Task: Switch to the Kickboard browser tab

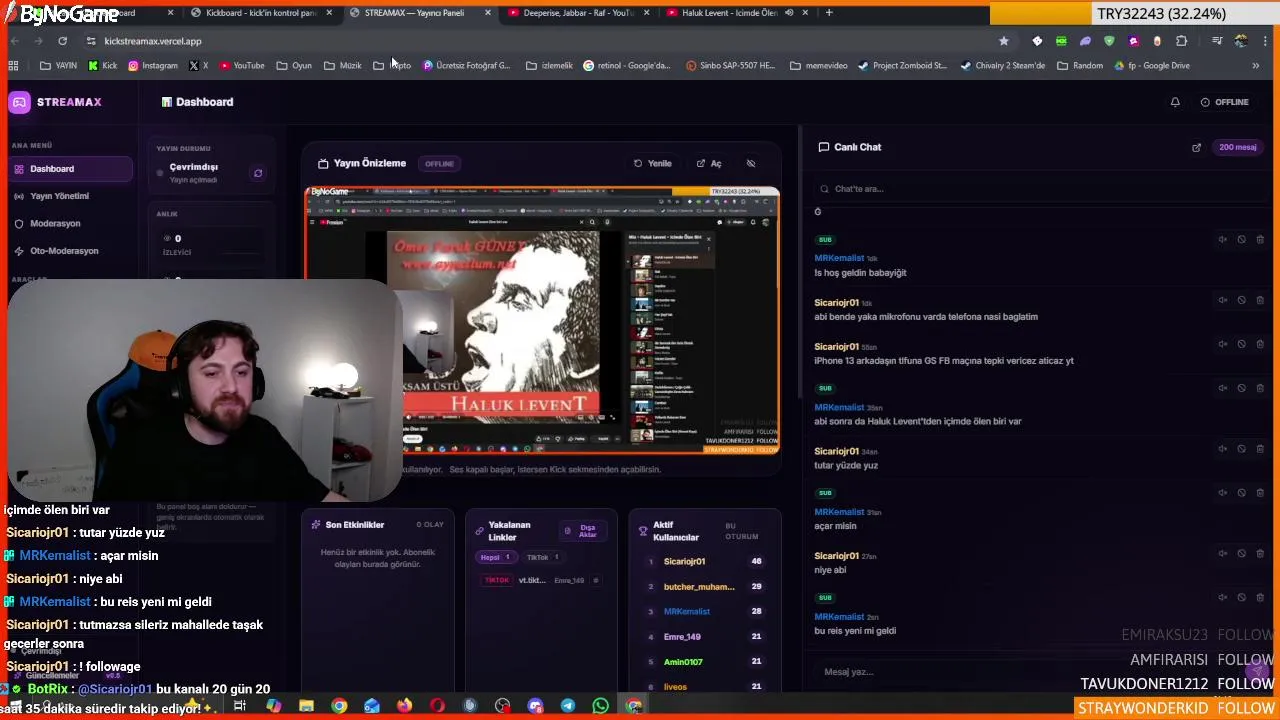Action: pos(259,13)
